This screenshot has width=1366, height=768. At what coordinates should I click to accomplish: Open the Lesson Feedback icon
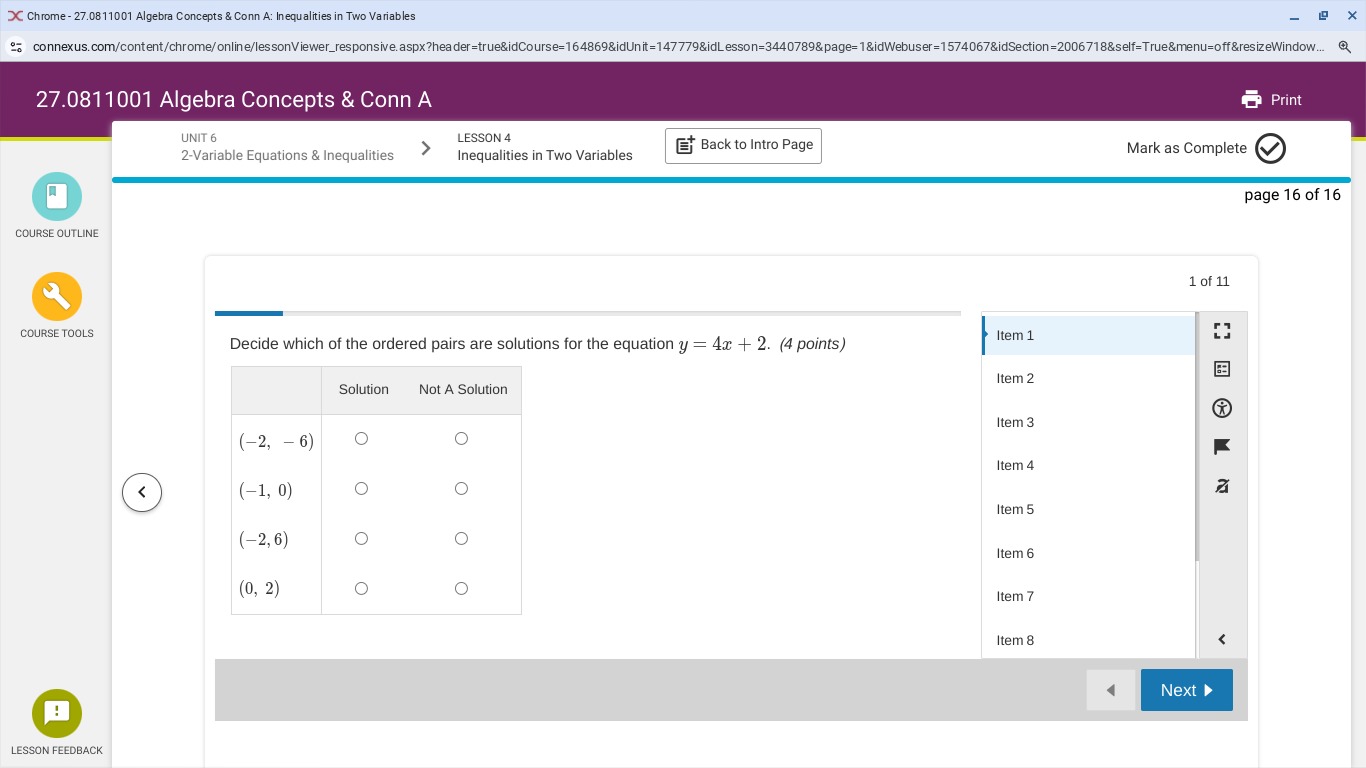(57, 714)
